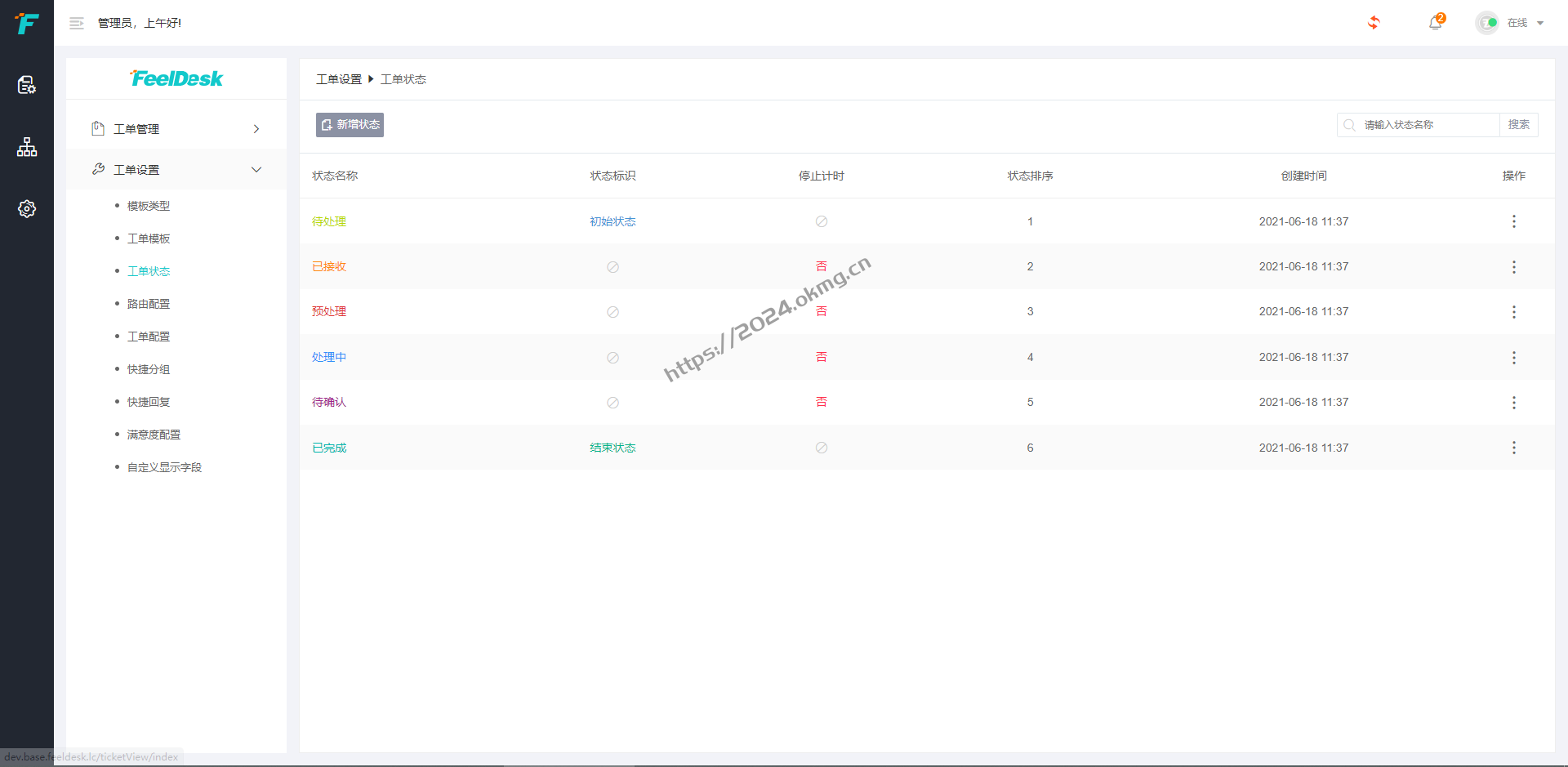The width and height of the screenshot is (1568, 767).
Task: Go to 路由配置 menu item
Action: click(x=149, y=304)
